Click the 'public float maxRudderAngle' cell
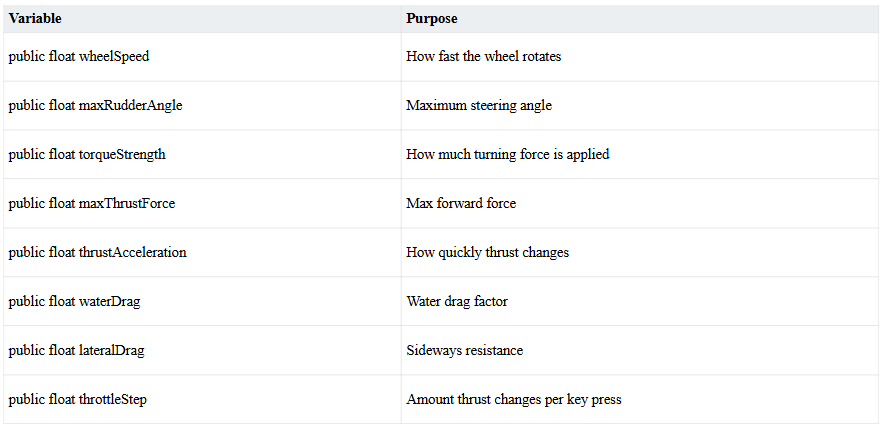883x428 pixels. (x=95, y=106)
